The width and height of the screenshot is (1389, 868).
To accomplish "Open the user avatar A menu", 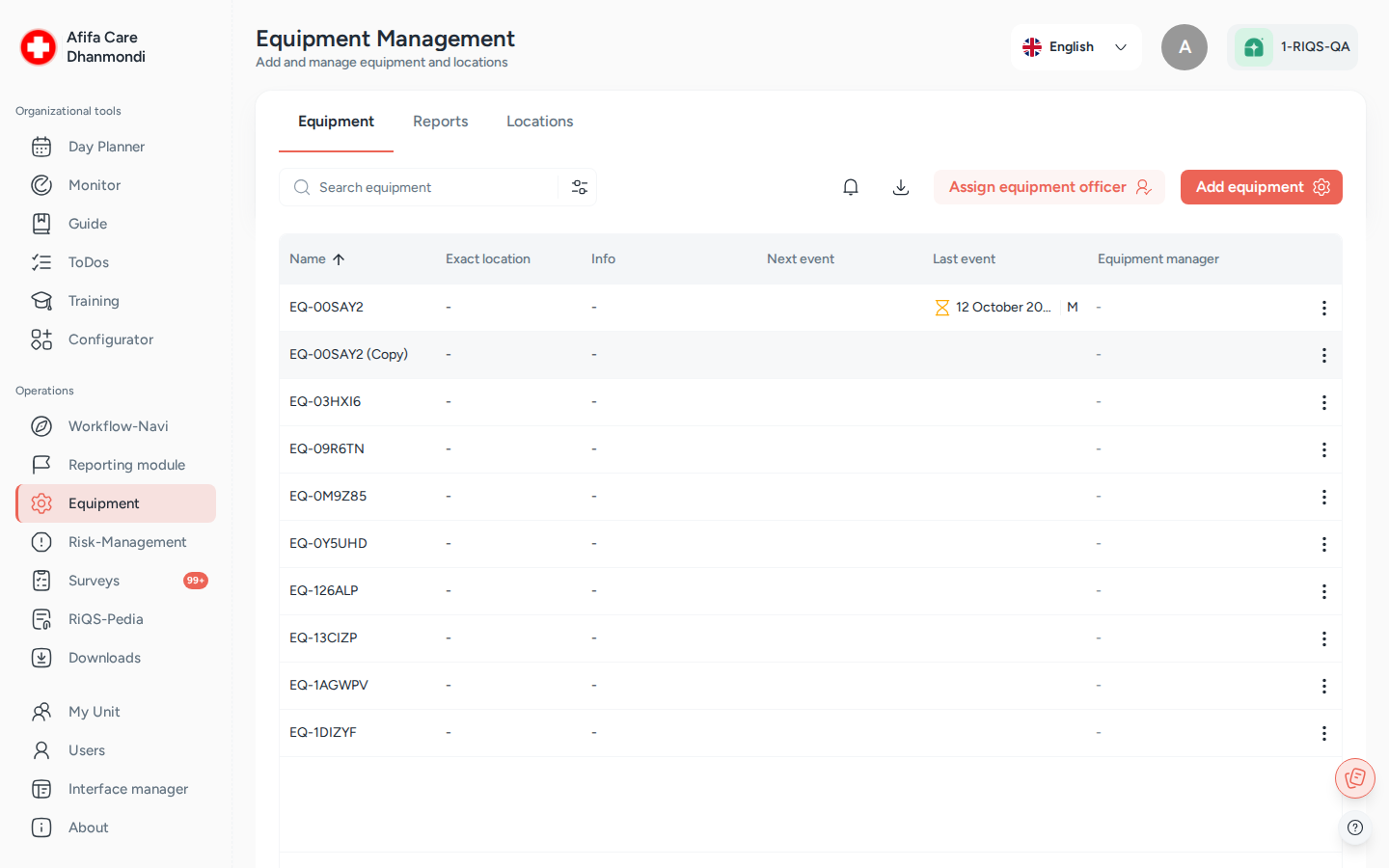I will (1185, 47).
